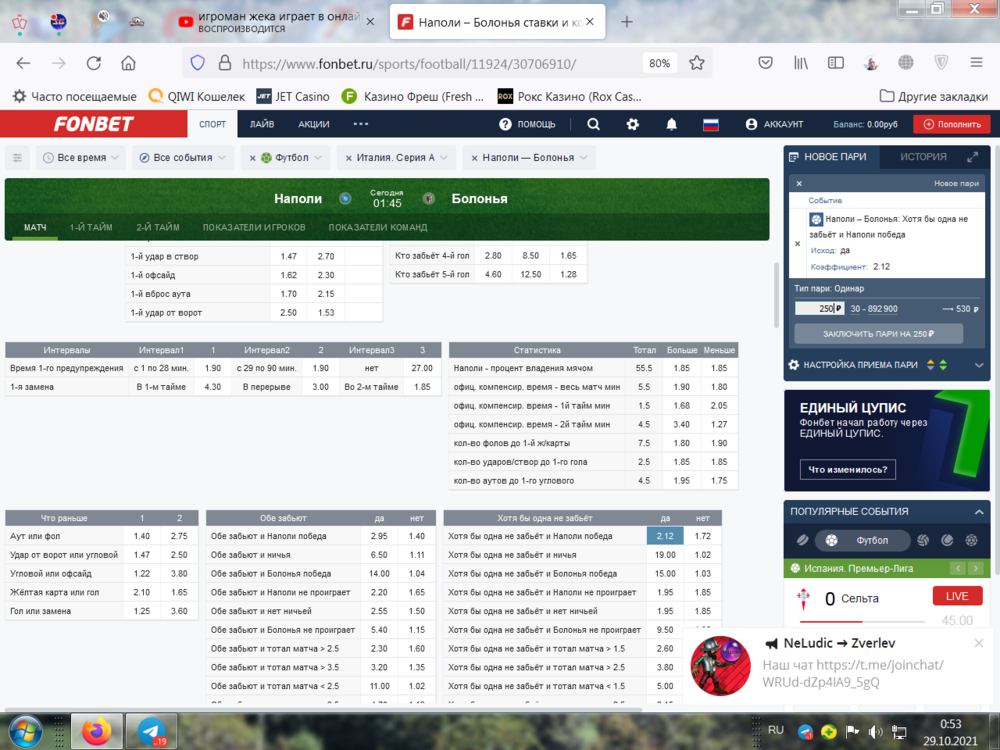Toggle the green odds-change arrows setting

[943, 365]
